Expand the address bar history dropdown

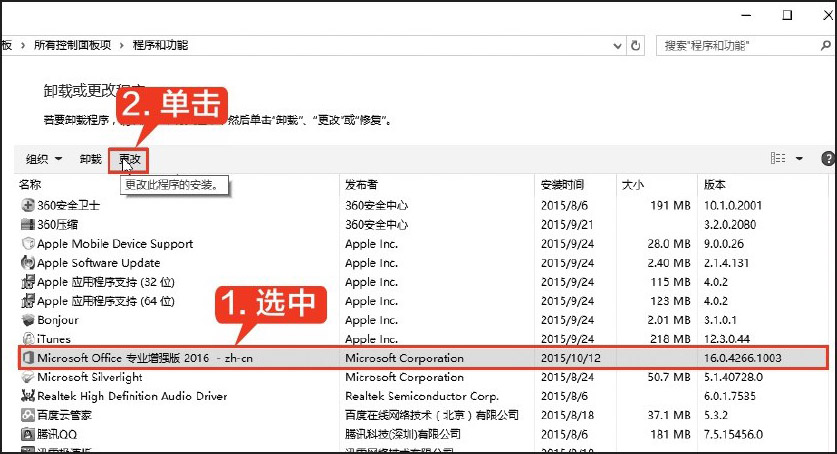pos(617,46)
